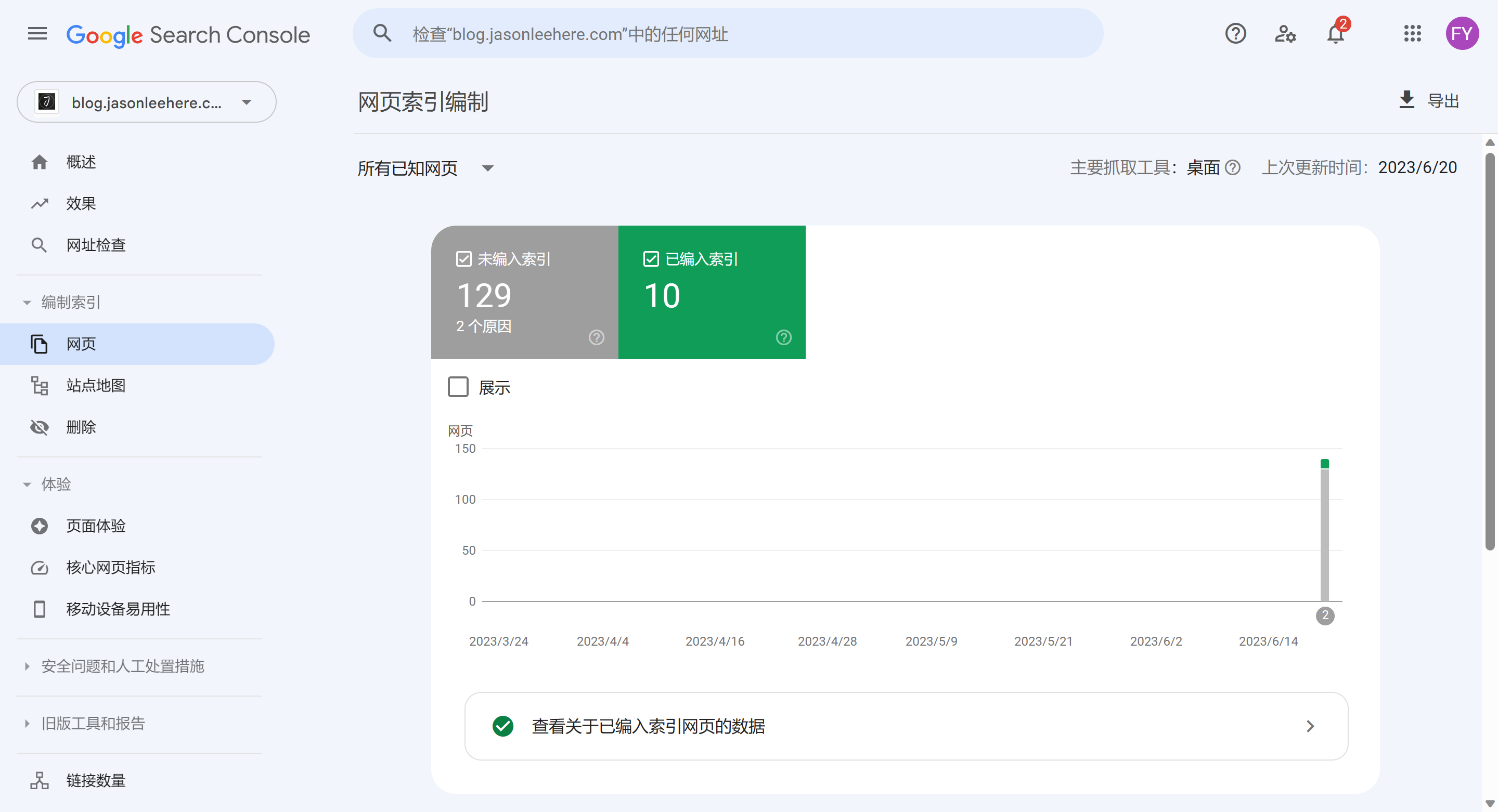Open 核心网页指标 report
Screen dimensions: 1498x812
(x=137, y=567)
